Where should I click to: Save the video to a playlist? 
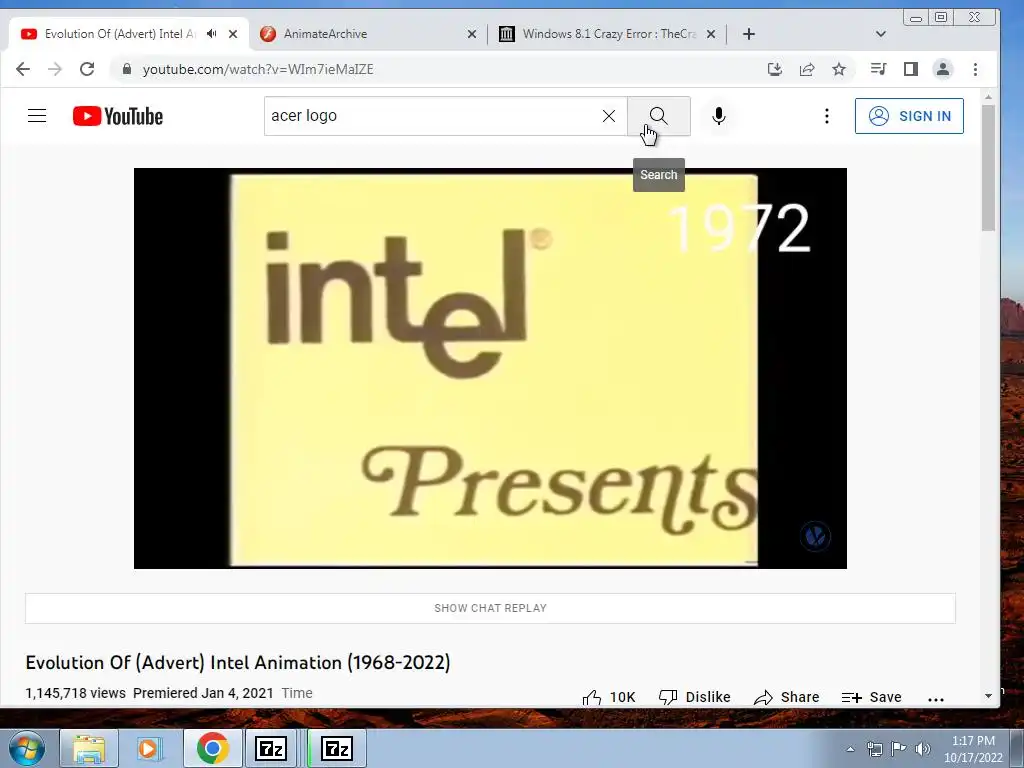tap(872, 697)
